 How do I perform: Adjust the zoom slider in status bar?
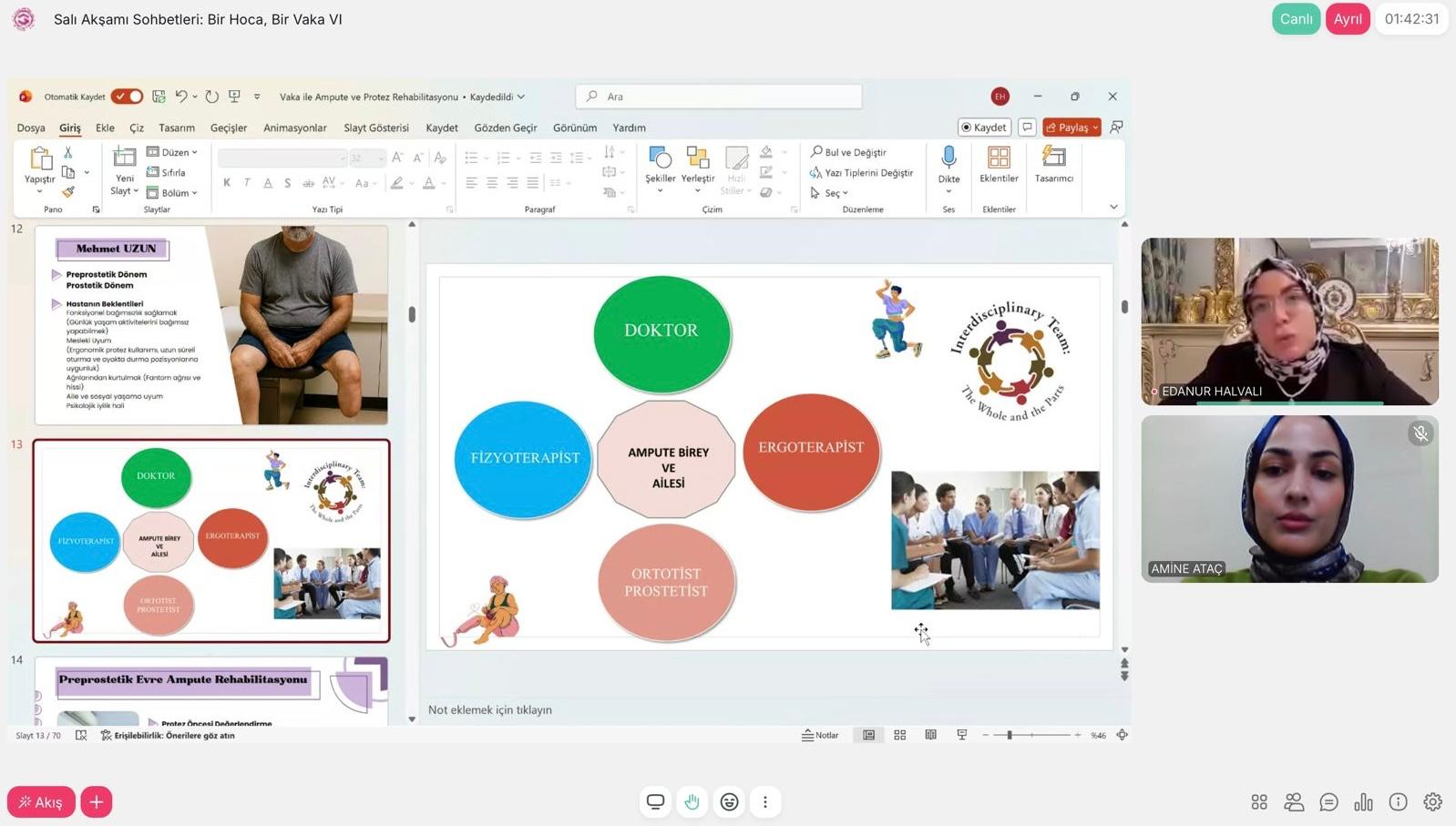coord(1010,735)
